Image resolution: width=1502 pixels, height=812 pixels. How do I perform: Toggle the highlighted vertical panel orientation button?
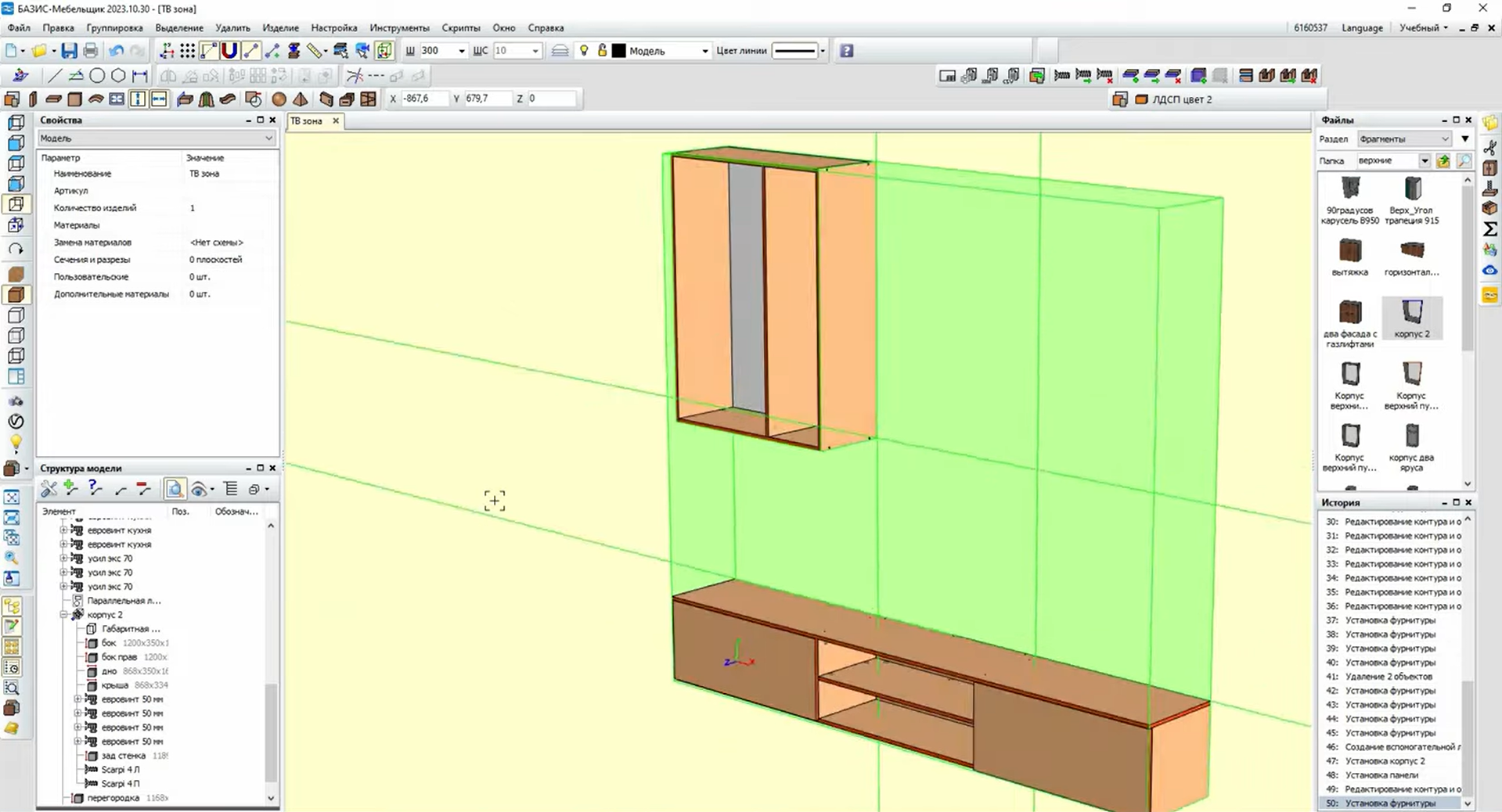(x=138, y=99)
